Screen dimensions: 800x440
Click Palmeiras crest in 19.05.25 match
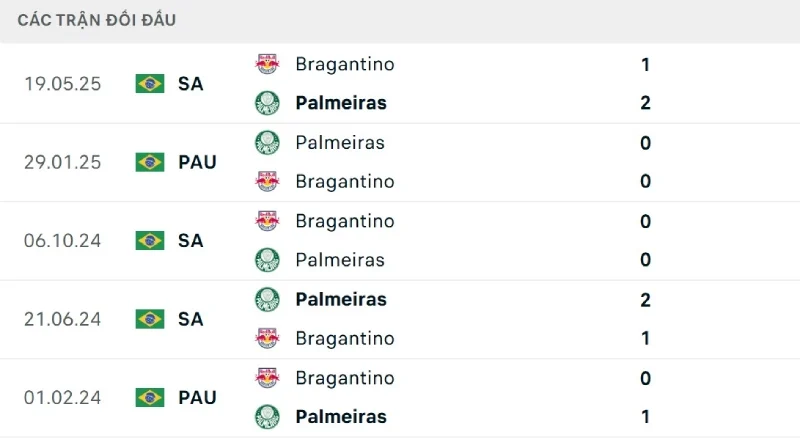pyautogui.click(x=267, y=103)
